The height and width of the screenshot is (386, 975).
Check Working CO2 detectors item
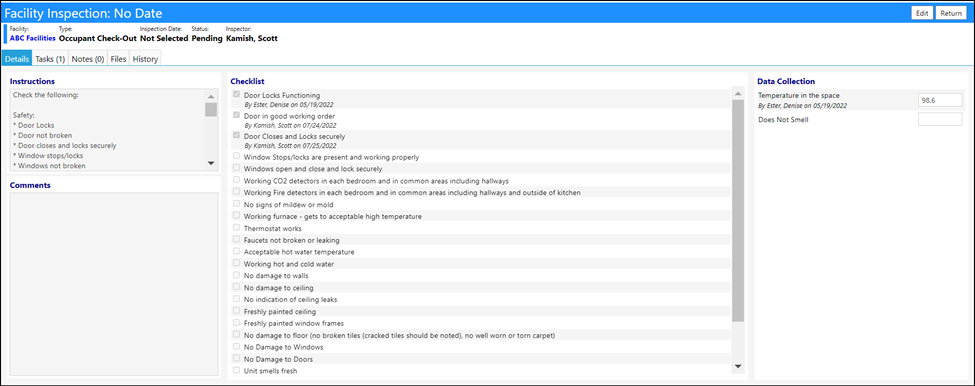[x=236, y=180]
